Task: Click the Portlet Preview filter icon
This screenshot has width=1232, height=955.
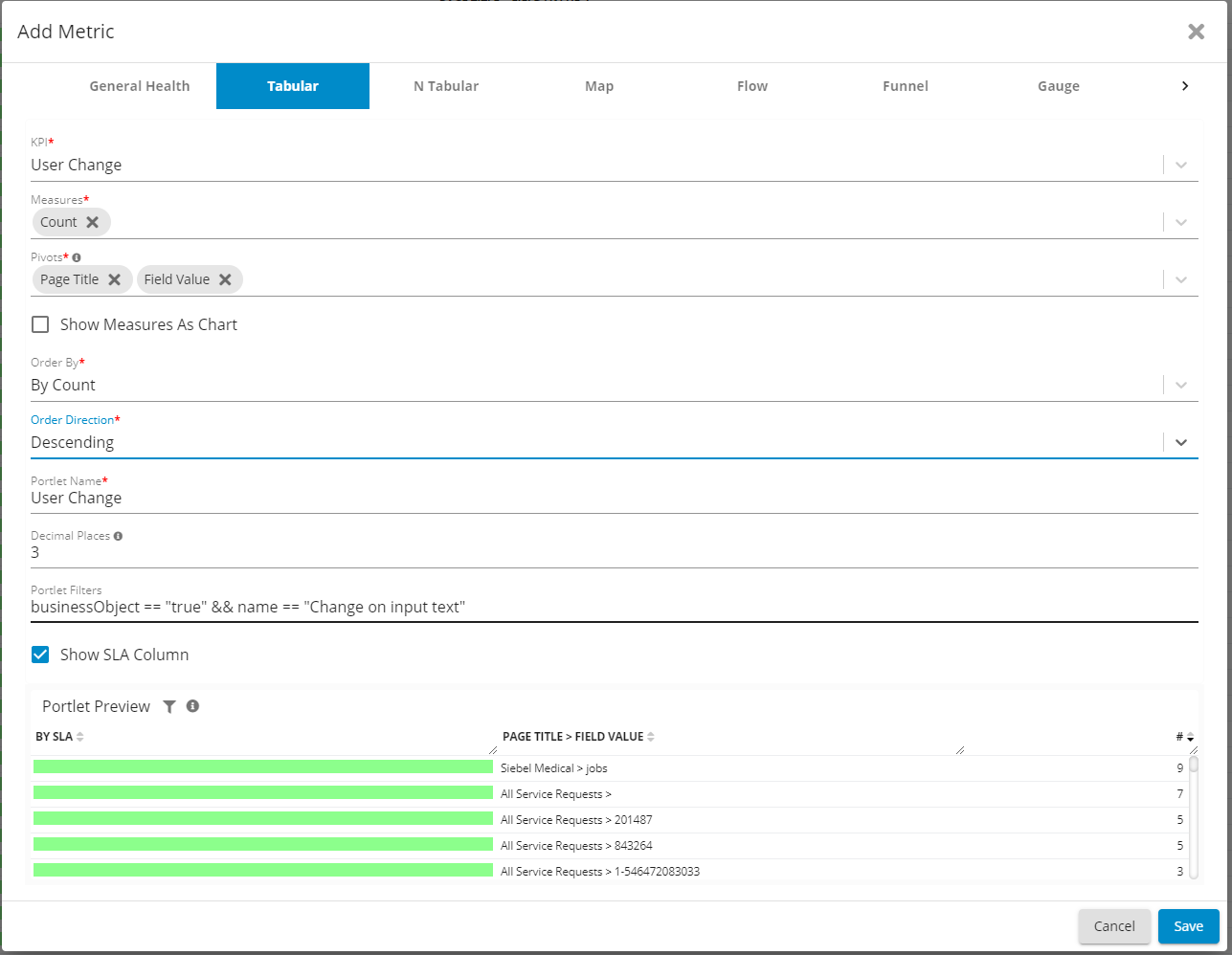Action: pyautogui.click(x=169, y=706)
